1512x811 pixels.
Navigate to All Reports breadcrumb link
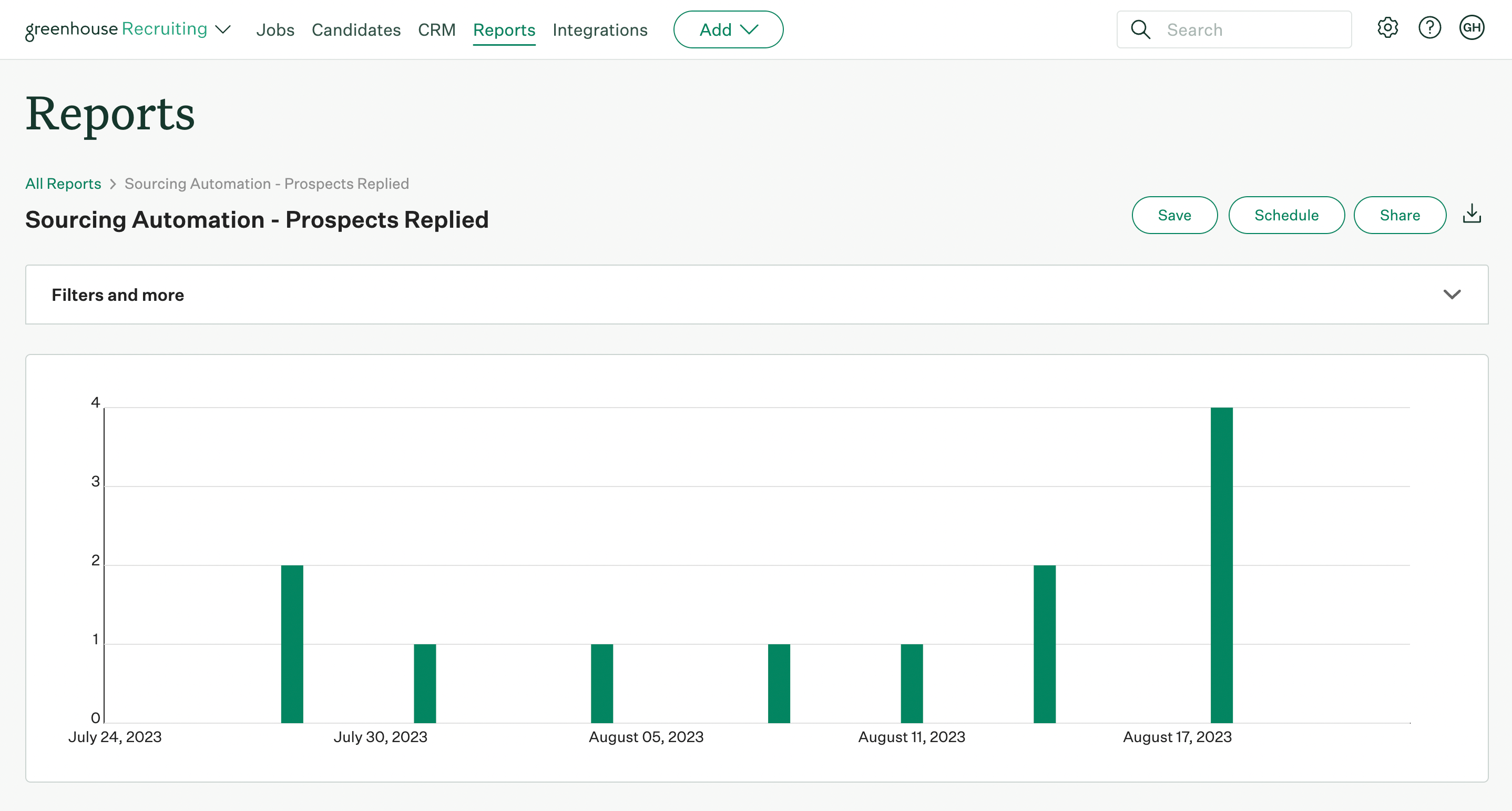(x=63, y=183)
